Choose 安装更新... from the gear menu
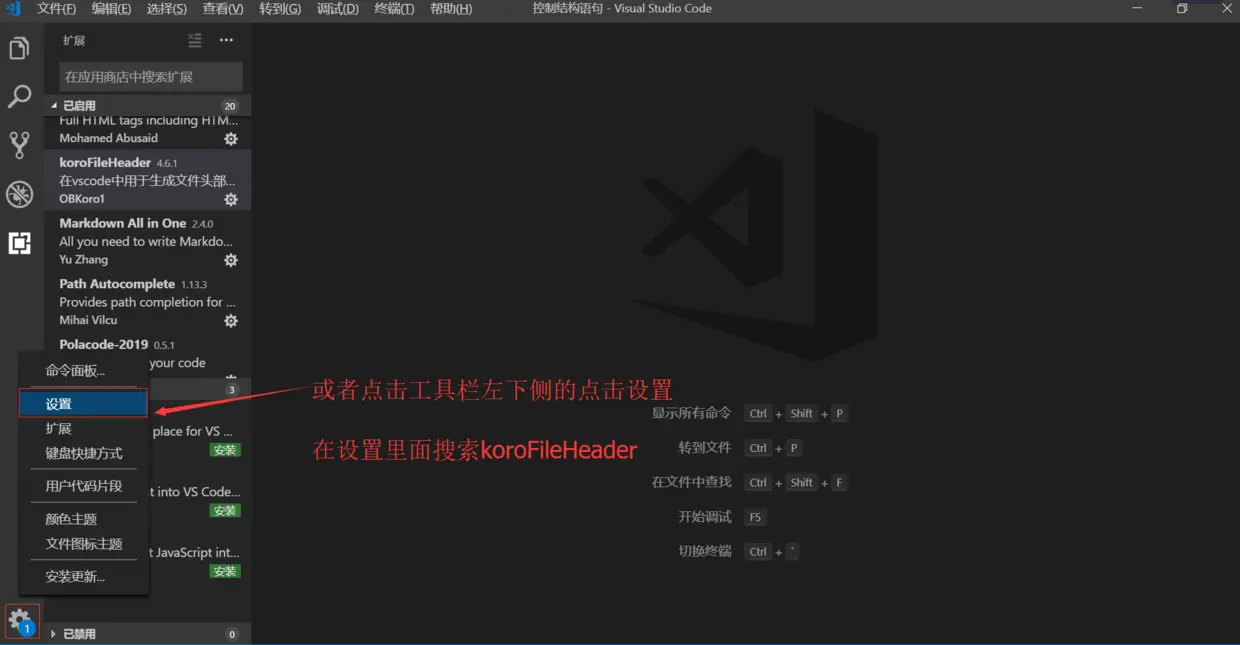The height and width of the screenshot is (645, 1240). click(x=84, y=577)
